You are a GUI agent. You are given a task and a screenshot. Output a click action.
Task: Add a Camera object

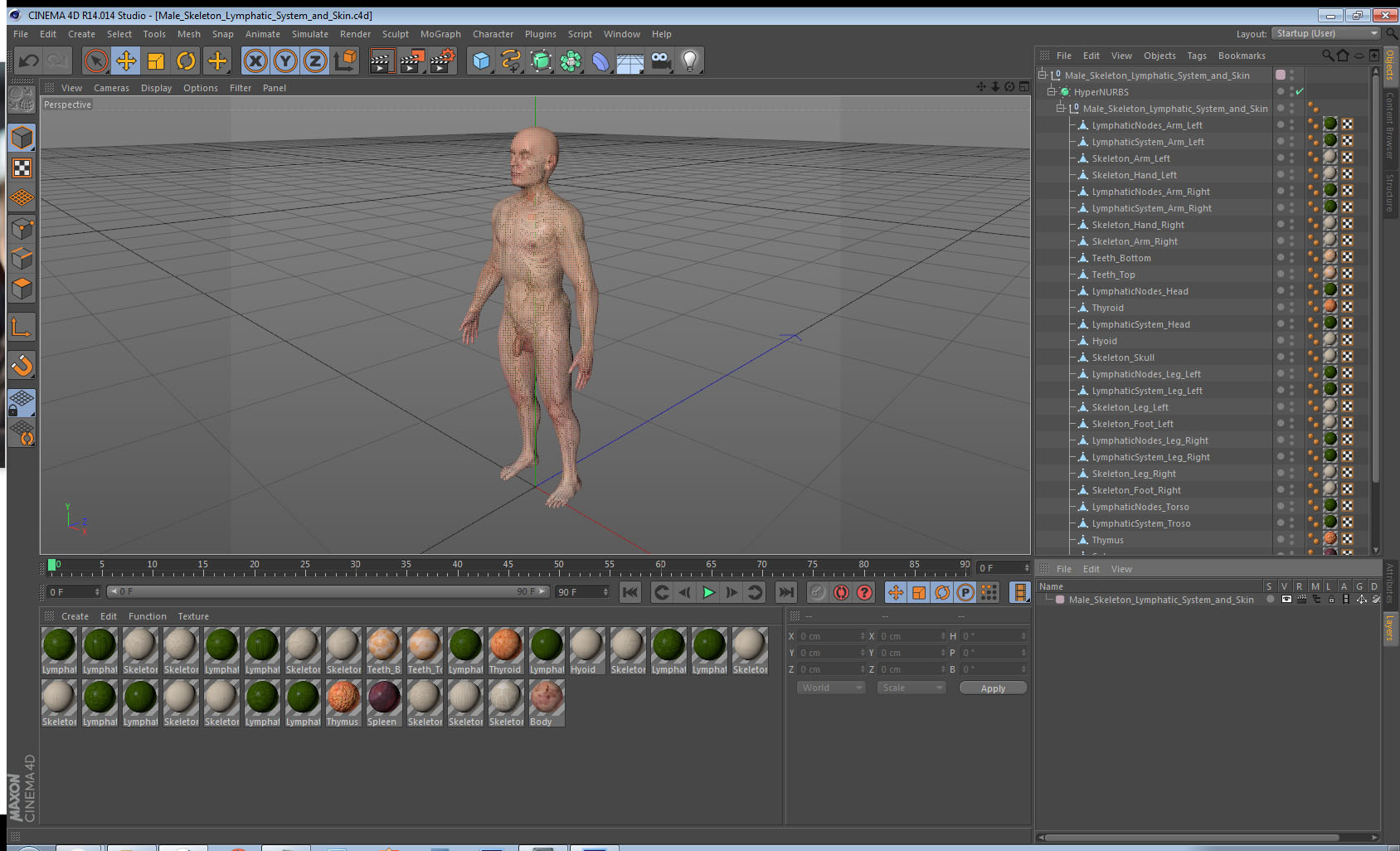660,61
